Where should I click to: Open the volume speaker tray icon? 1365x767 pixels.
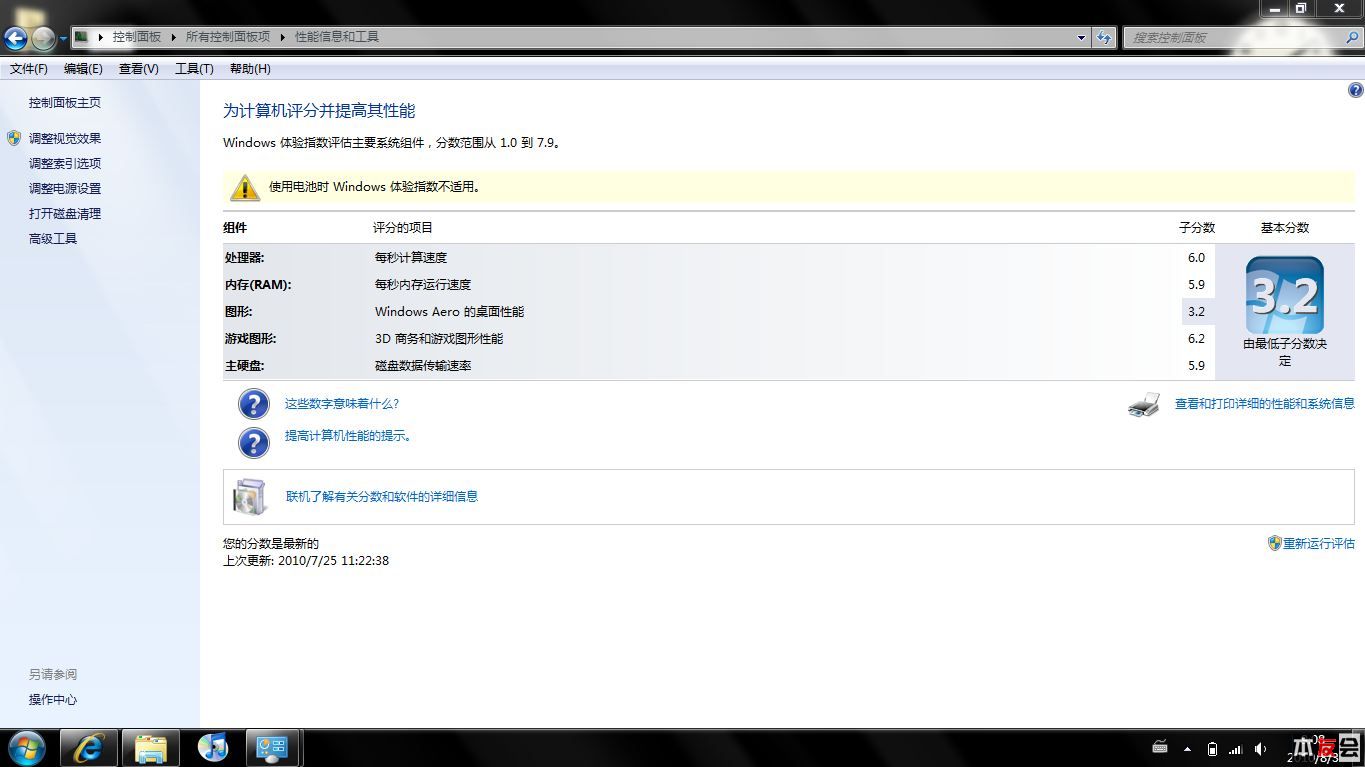(1260, 749)
